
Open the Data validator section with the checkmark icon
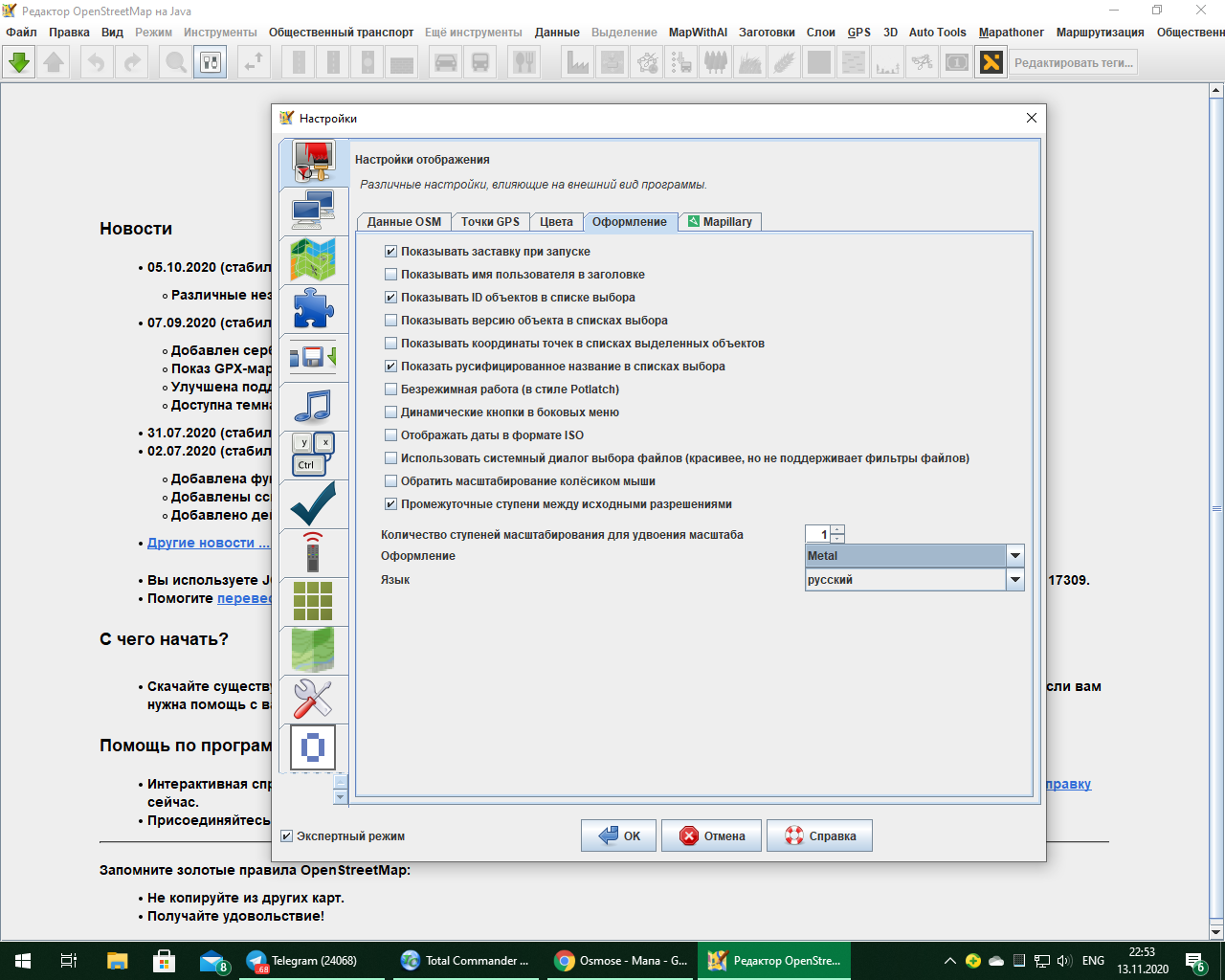(x=313, y=503)
